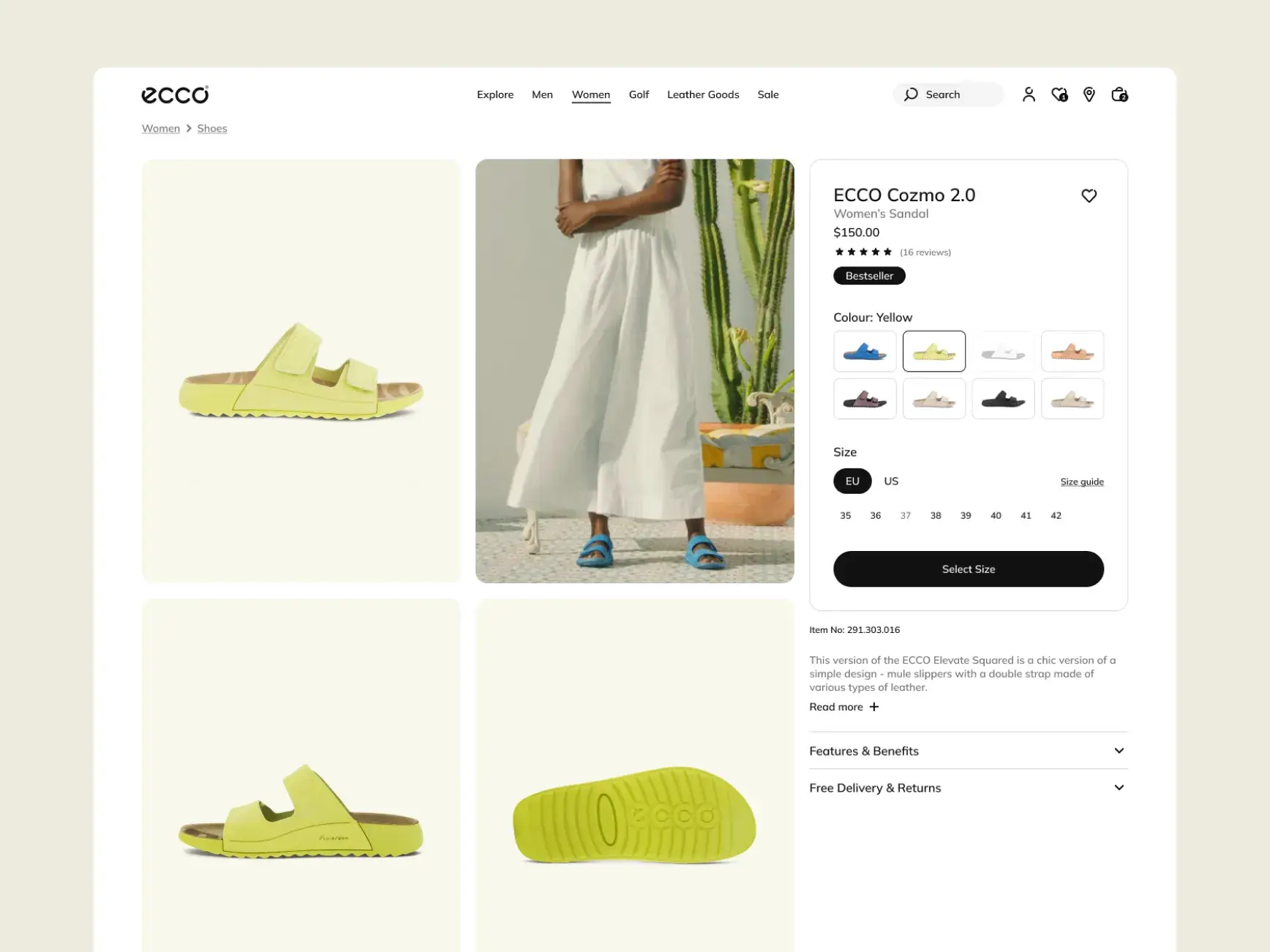
Task: Open the model wearing blue sandals photo
Action: pos(635,371)
